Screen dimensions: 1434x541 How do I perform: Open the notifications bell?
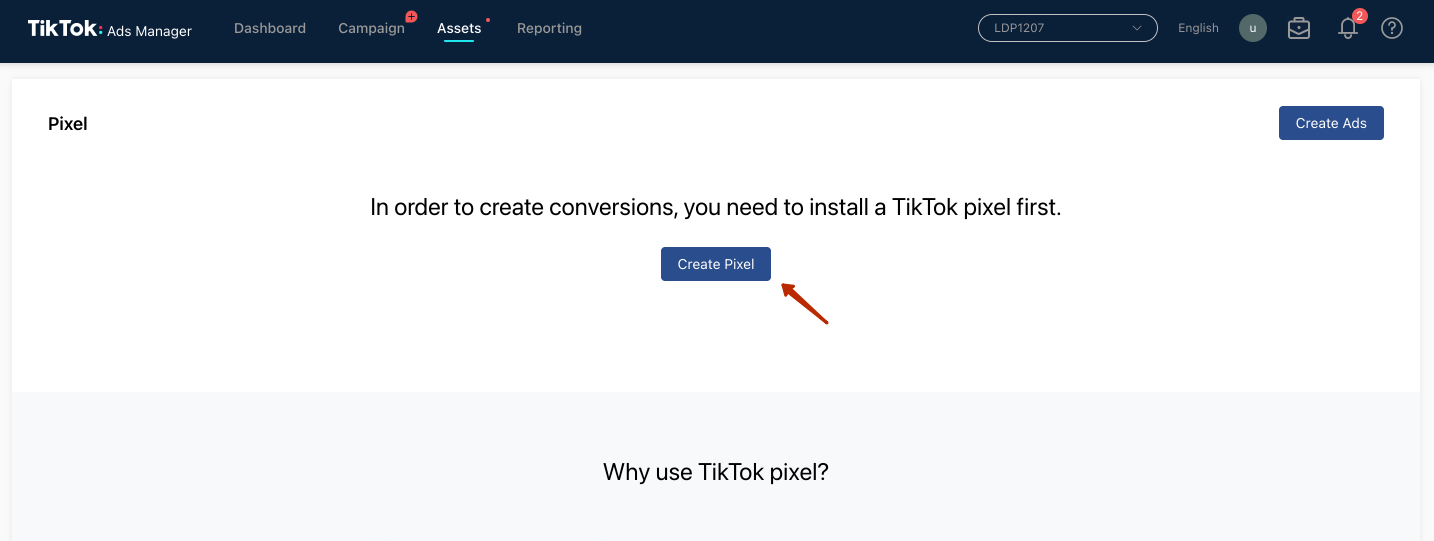click(1347, 29)
